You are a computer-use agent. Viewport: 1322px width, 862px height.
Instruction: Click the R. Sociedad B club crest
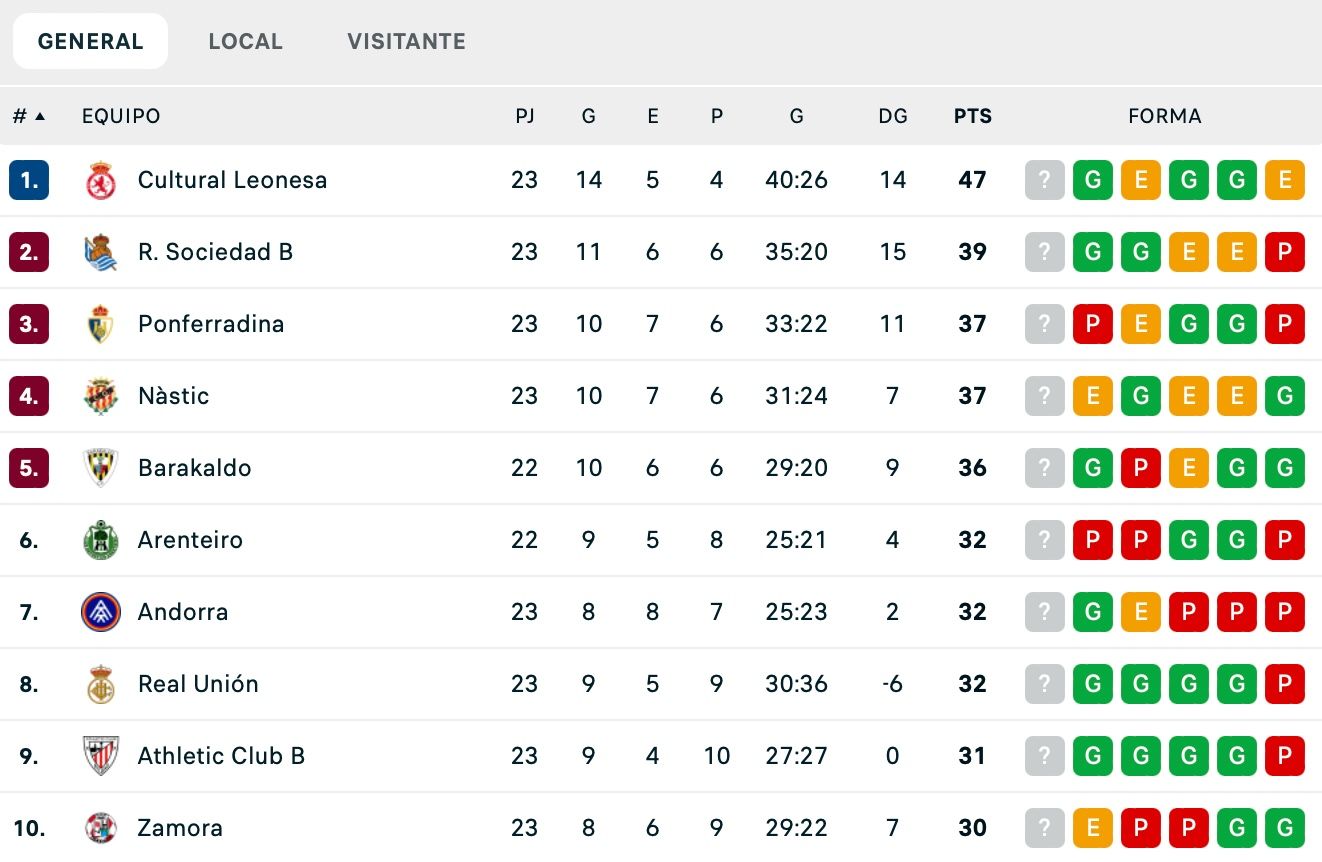coord(100,252)
